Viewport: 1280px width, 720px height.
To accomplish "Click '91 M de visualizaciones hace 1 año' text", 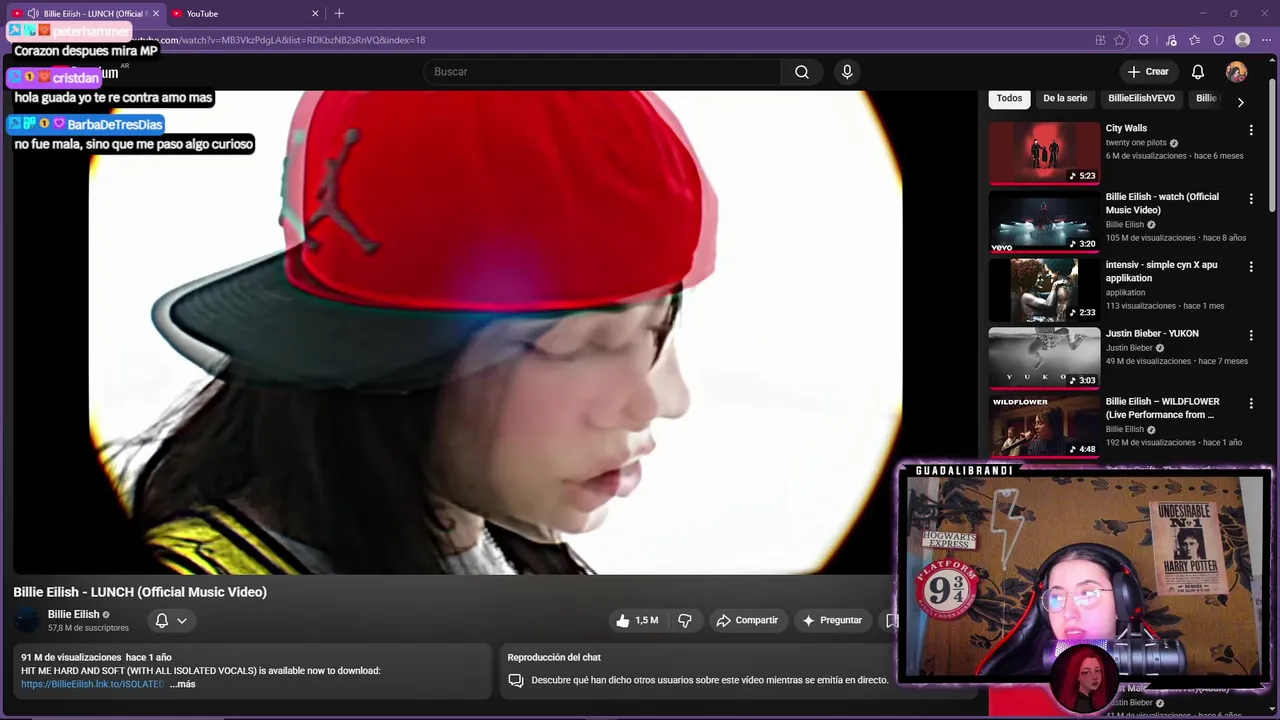I will click(96, 657).
